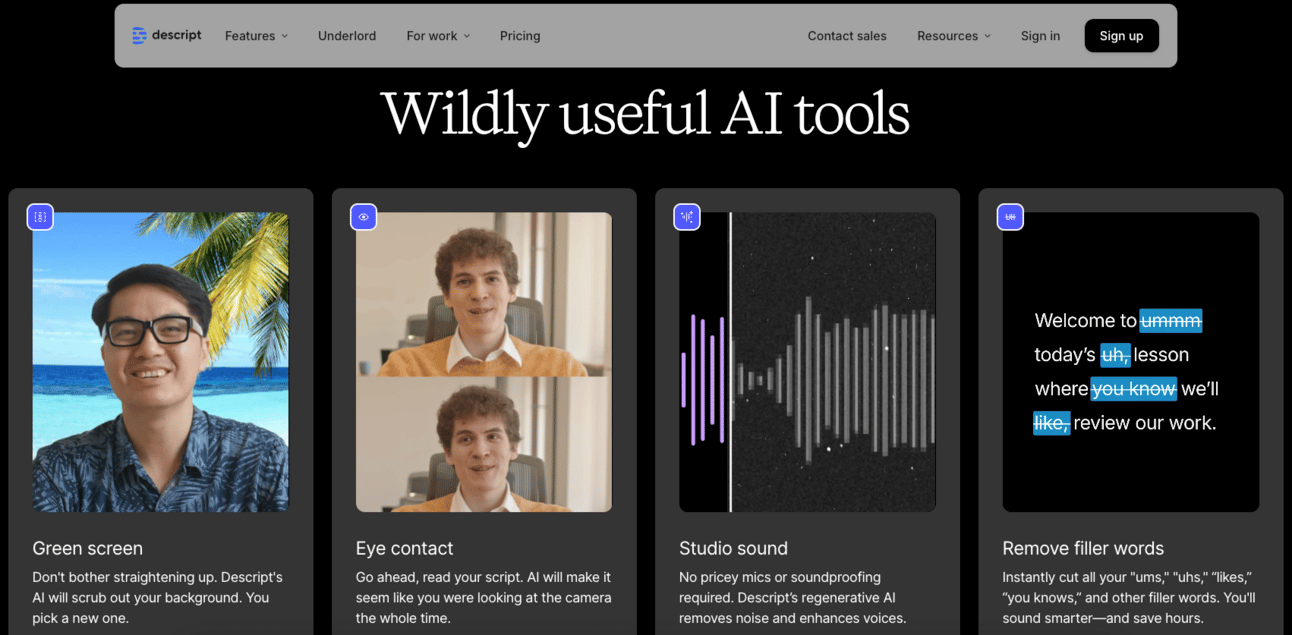
Task: Click the Studio sound waveform badge icon
Action: point(687,217)
